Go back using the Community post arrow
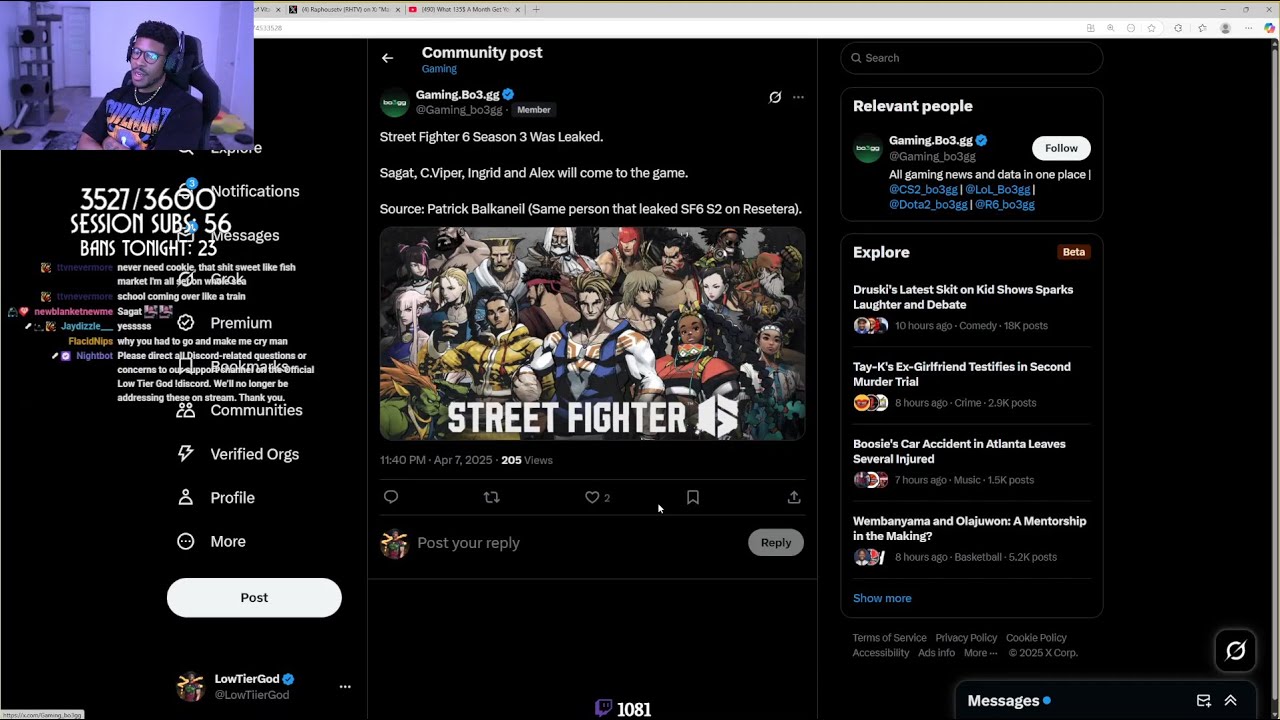The image size is (1280, 720). pyautogui.click(x=387, y=58)
